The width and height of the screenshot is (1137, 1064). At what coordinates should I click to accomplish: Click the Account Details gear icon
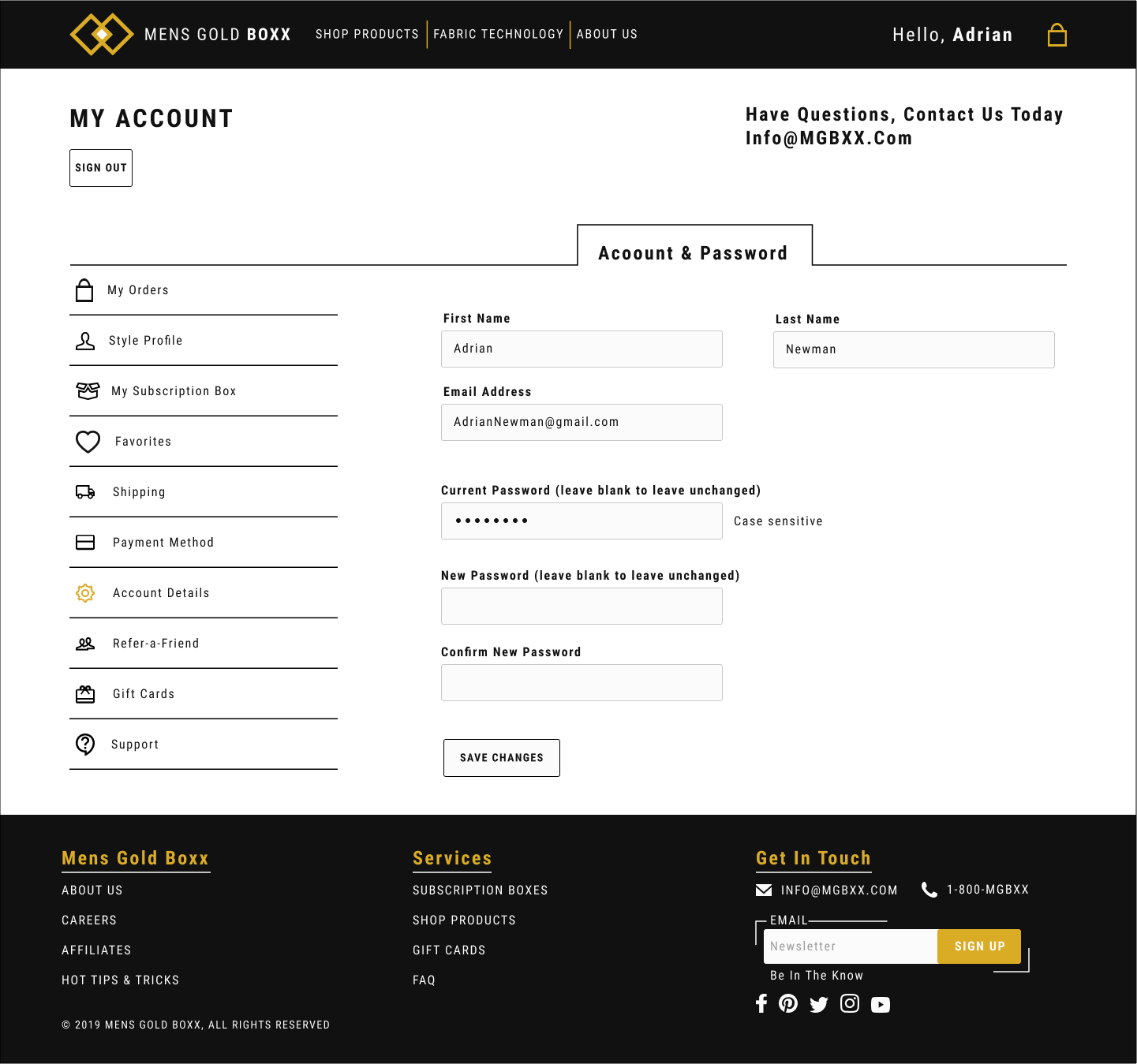point(85,593)
